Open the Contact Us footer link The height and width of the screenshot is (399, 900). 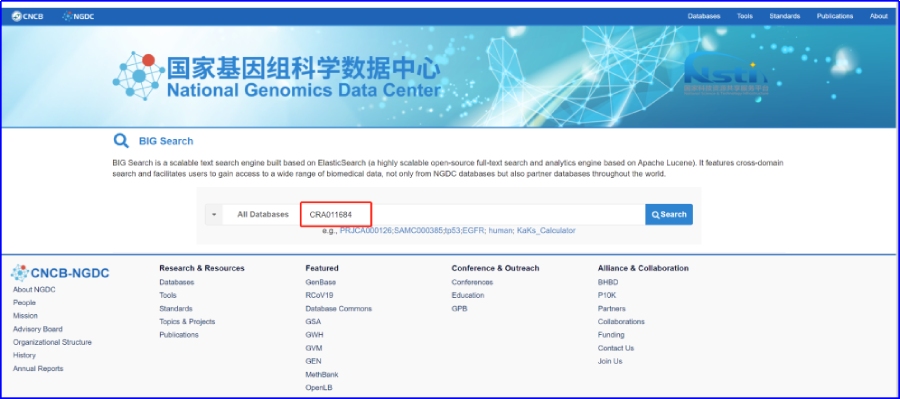coord(616,348)
